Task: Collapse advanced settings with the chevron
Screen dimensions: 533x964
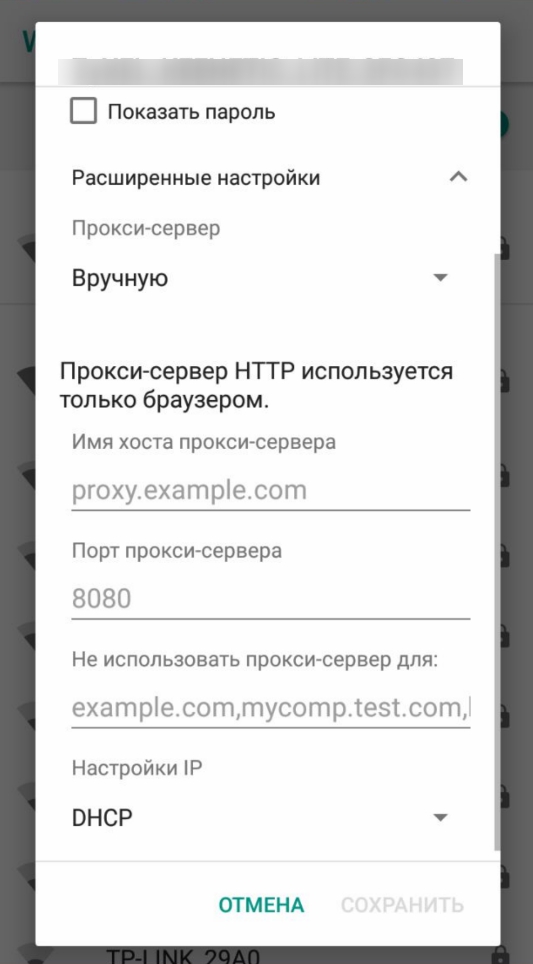Action: tap(459, 178)
